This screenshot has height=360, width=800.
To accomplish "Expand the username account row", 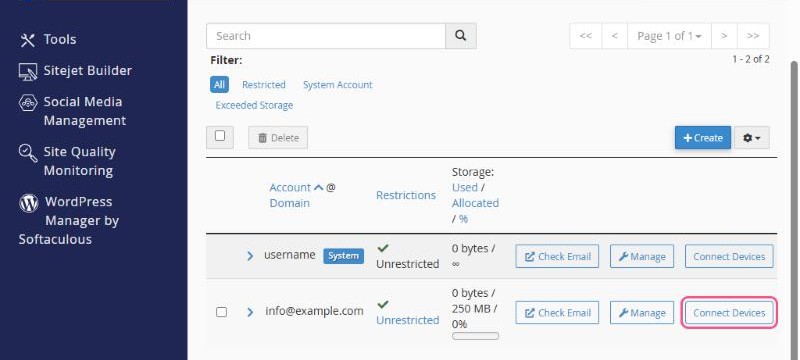I will (x=250, y=255).
